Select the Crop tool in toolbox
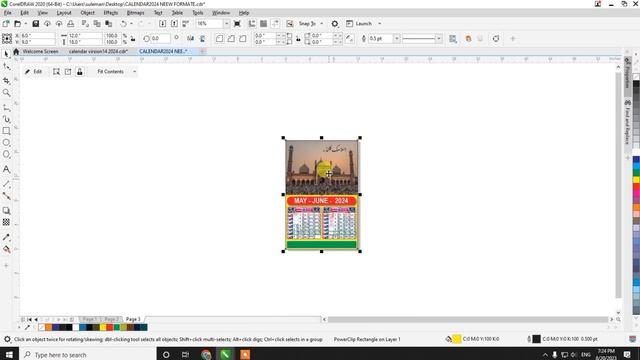 [x=6, y=80]
